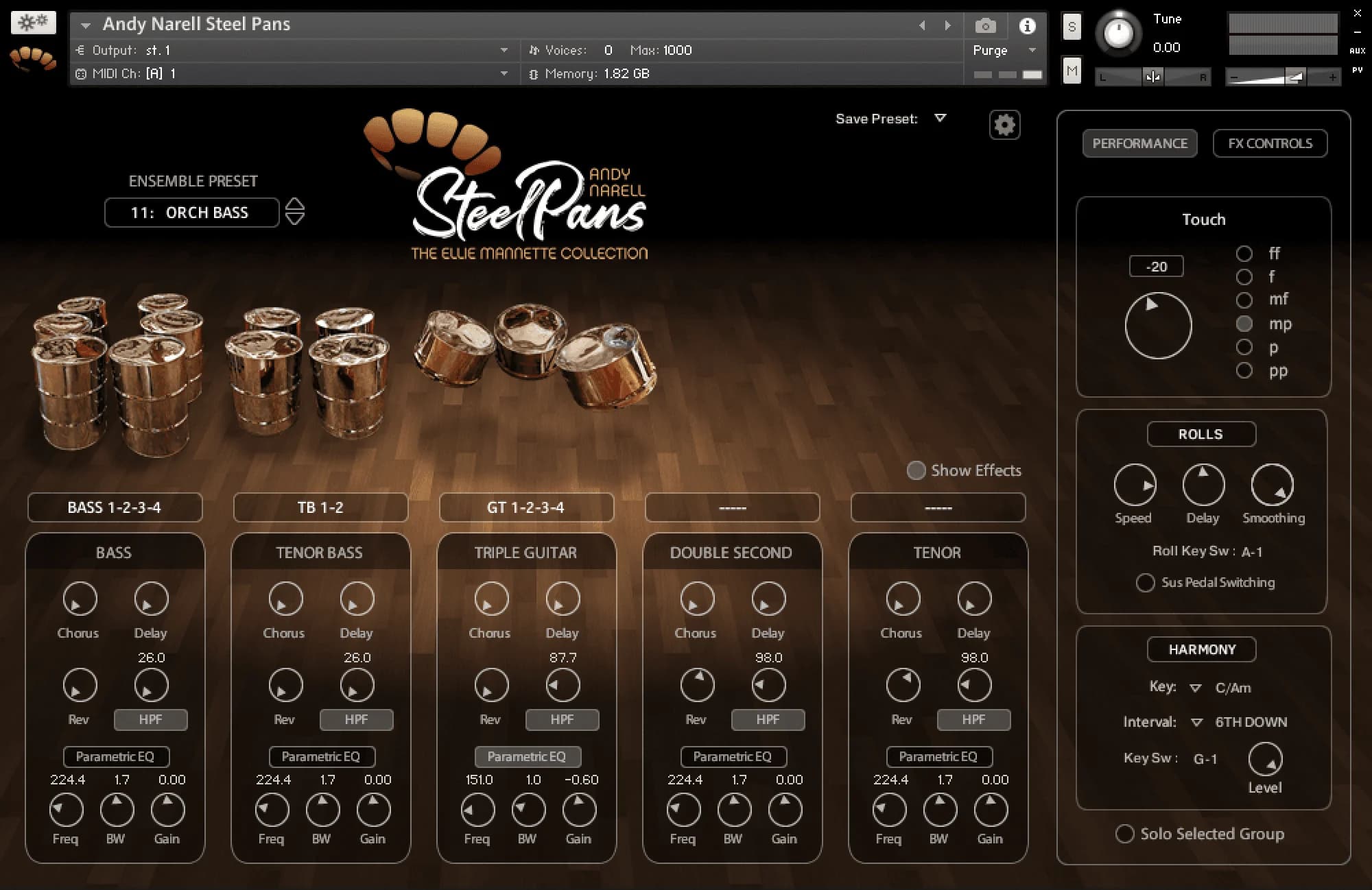Select the ff touch radio button
This screenshot has width=1372, height=890.
click(x=1244, y=254)
